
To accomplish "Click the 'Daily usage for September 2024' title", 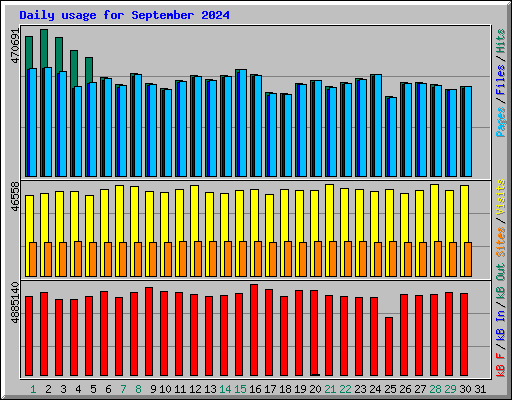I will [x=124, y=15].
